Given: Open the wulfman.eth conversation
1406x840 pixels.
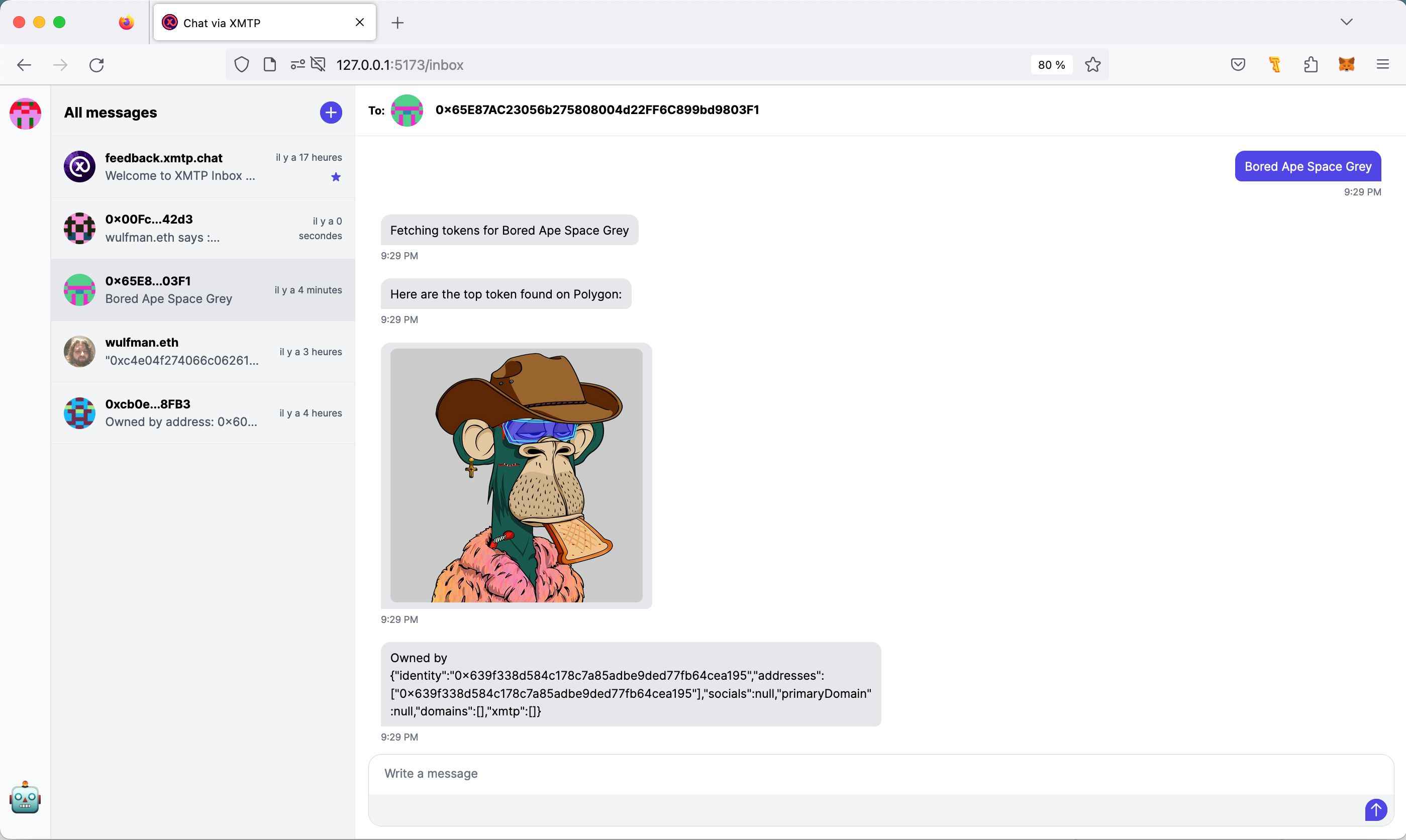Looking at the screenshot, I should tap(203, 352).
